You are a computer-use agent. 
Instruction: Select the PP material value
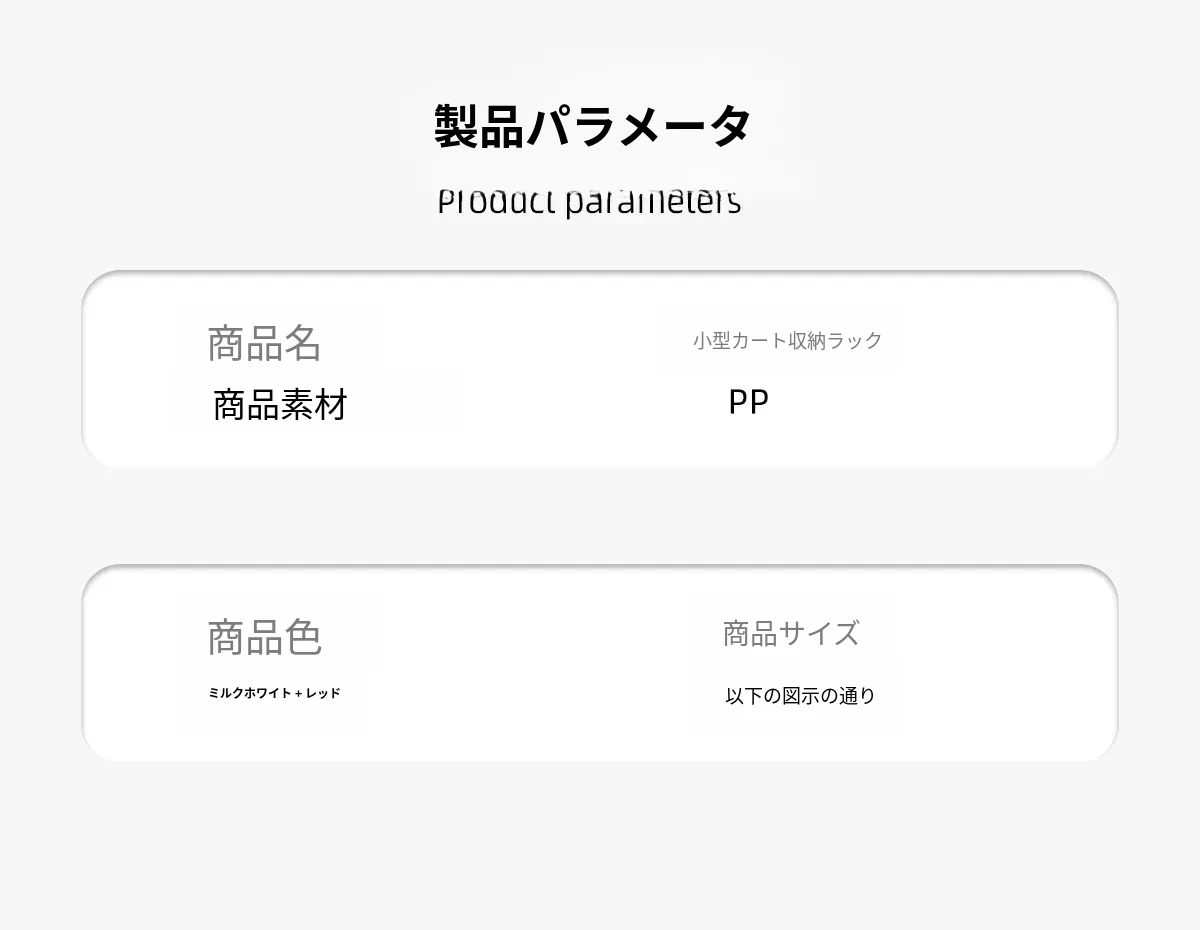pyautogui.click(x=748, y=402)
